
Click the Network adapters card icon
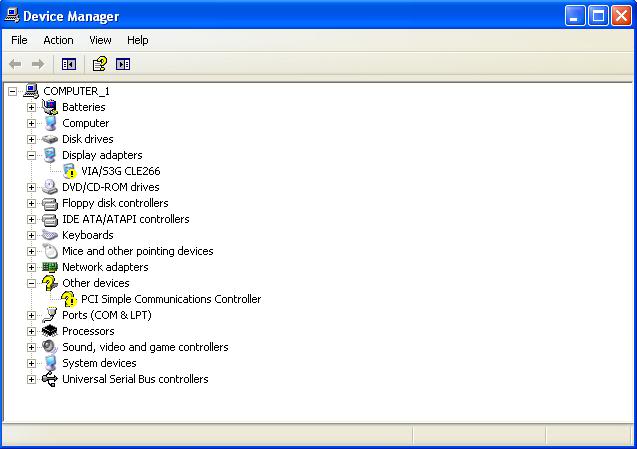(x=50, y=267)
